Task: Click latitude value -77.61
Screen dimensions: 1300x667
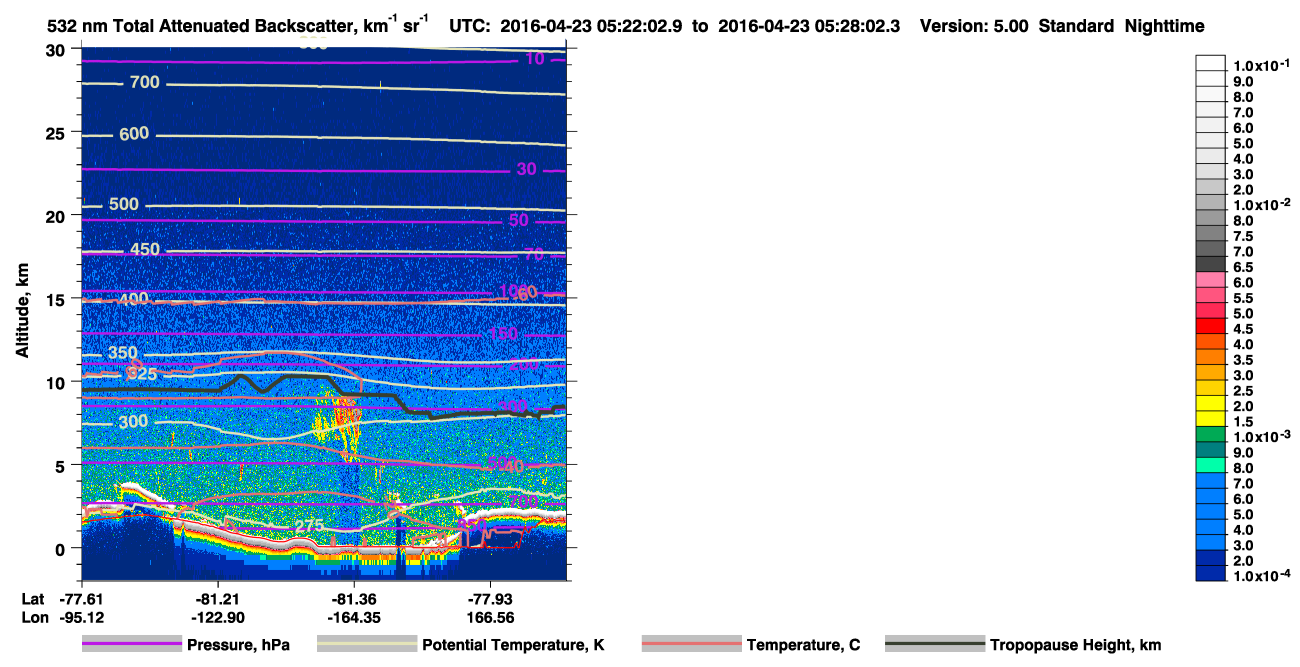Action: point(82,598)
